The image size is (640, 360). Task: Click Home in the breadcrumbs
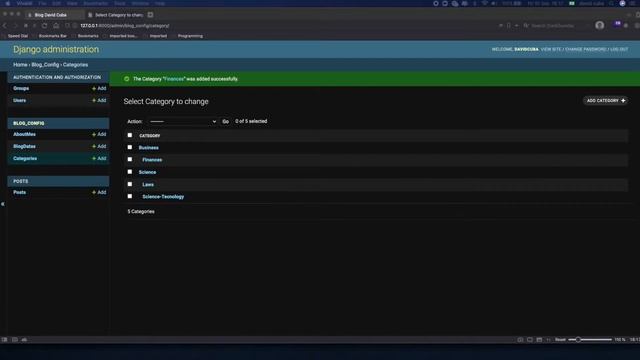(20, 64)
